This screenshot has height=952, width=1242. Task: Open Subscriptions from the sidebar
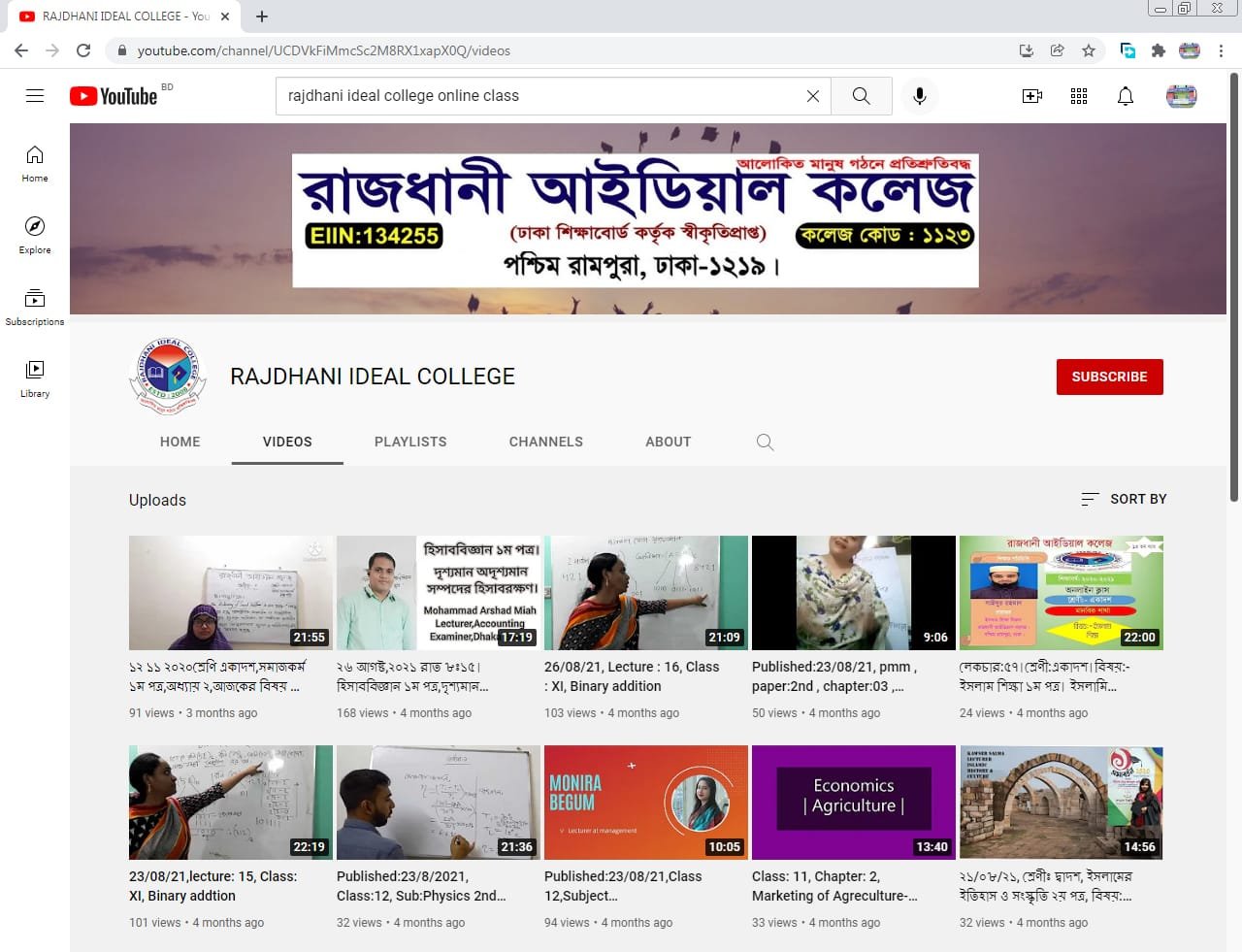(35, 307)
